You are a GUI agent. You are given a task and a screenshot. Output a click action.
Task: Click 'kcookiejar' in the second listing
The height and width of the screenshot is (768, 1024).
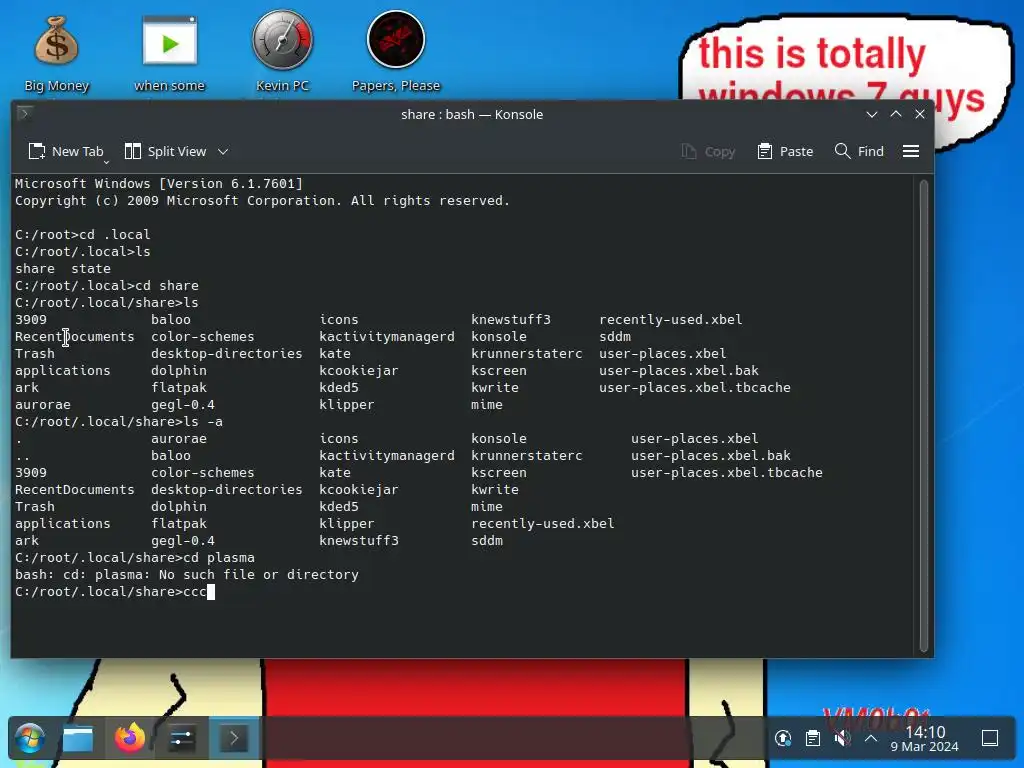pos(359,490)
